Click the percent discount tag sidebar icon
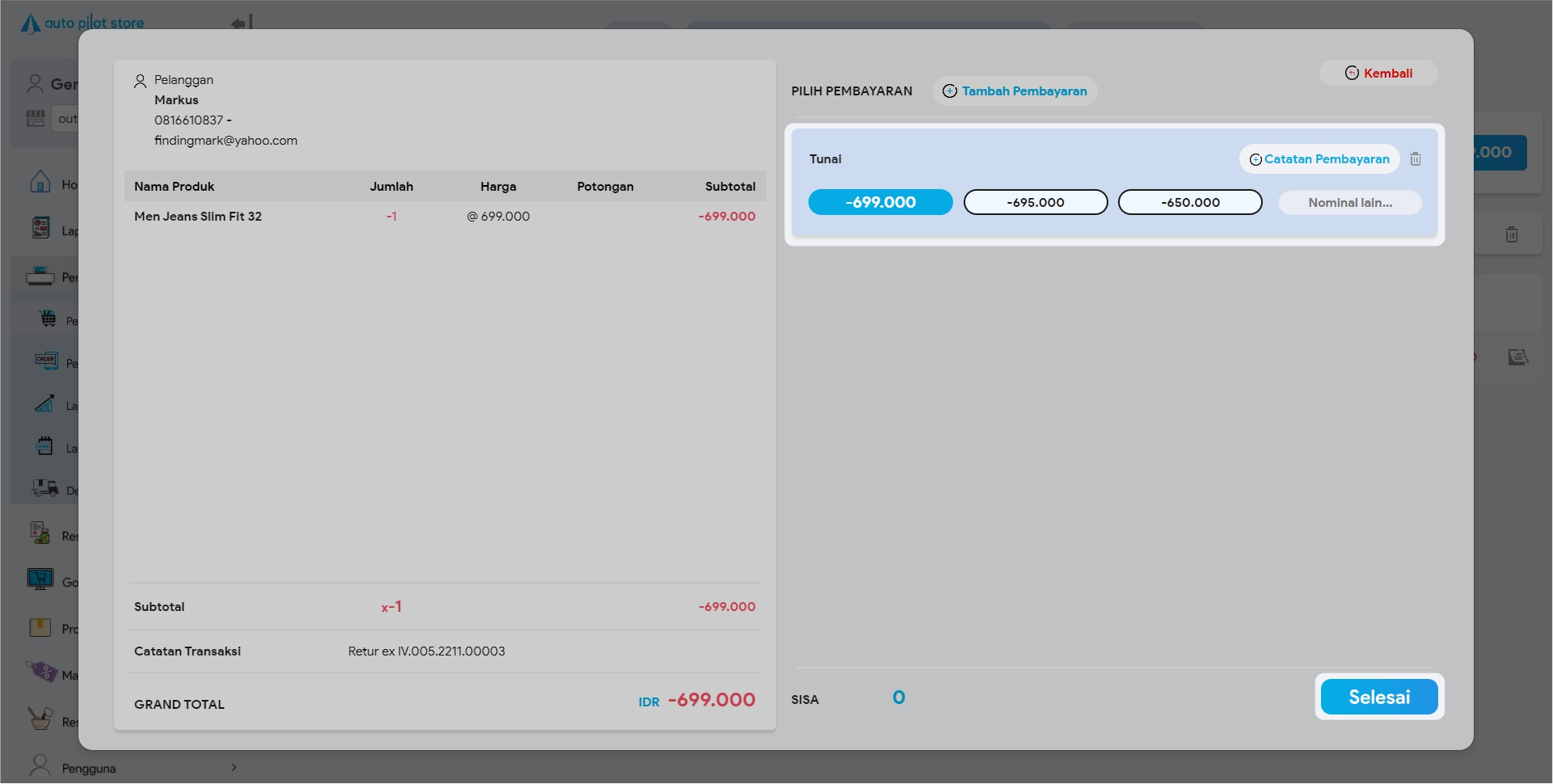Screen dimensions: 1553x784 (41, 672)
